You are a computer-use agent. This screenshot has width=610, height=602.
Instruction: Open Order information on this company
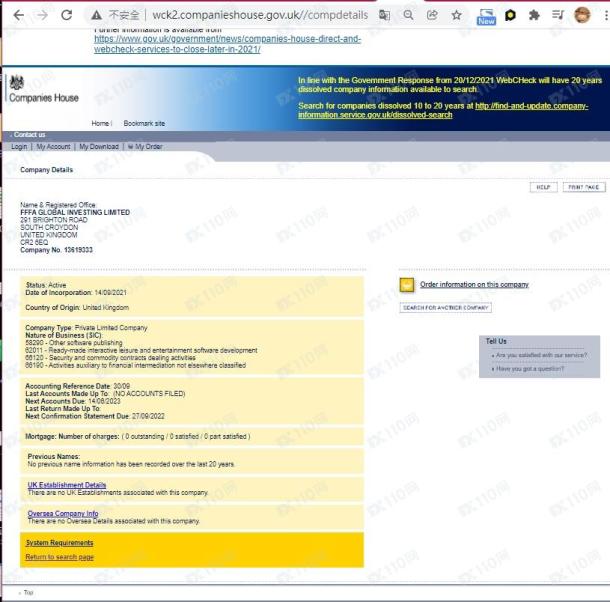coord(474,284)
